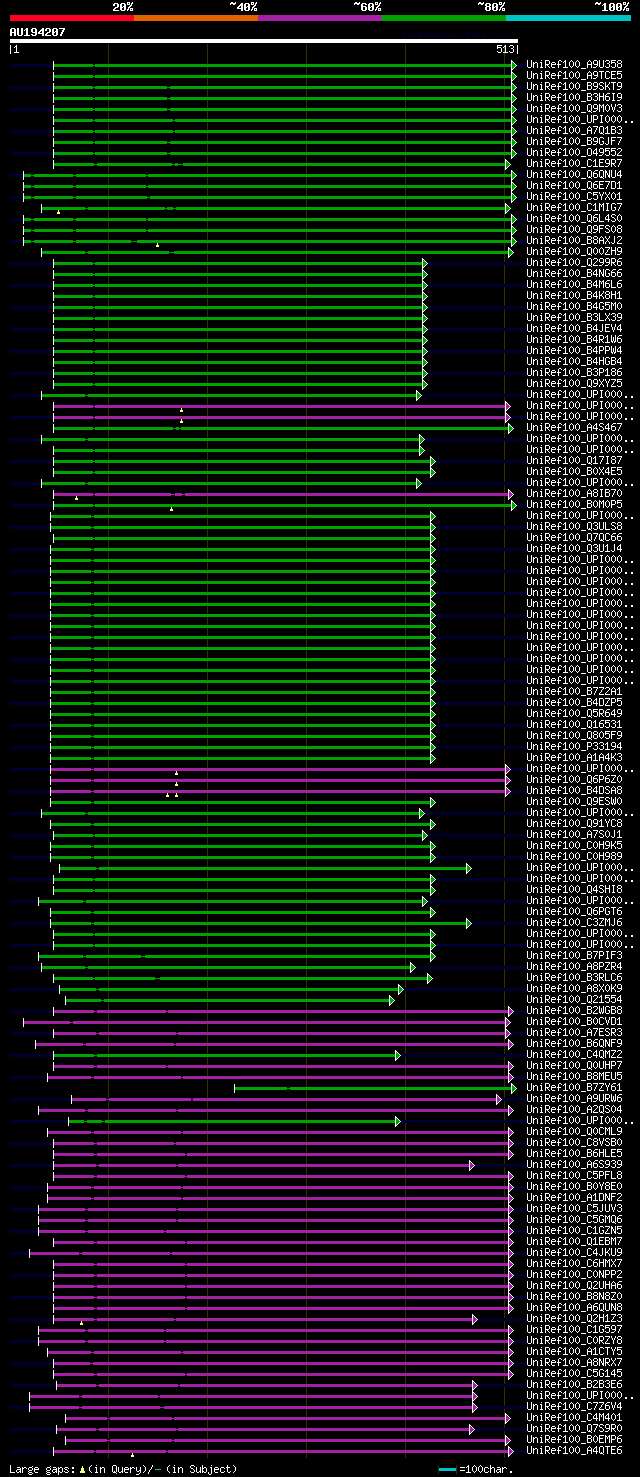Select label UniRef100_C0H989
This screenshot has width=640, height=1477.
[x=574, y=856]
